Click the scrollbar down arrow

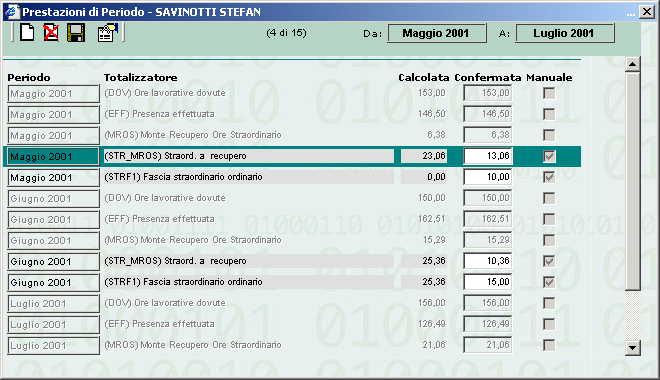[632, 348]
